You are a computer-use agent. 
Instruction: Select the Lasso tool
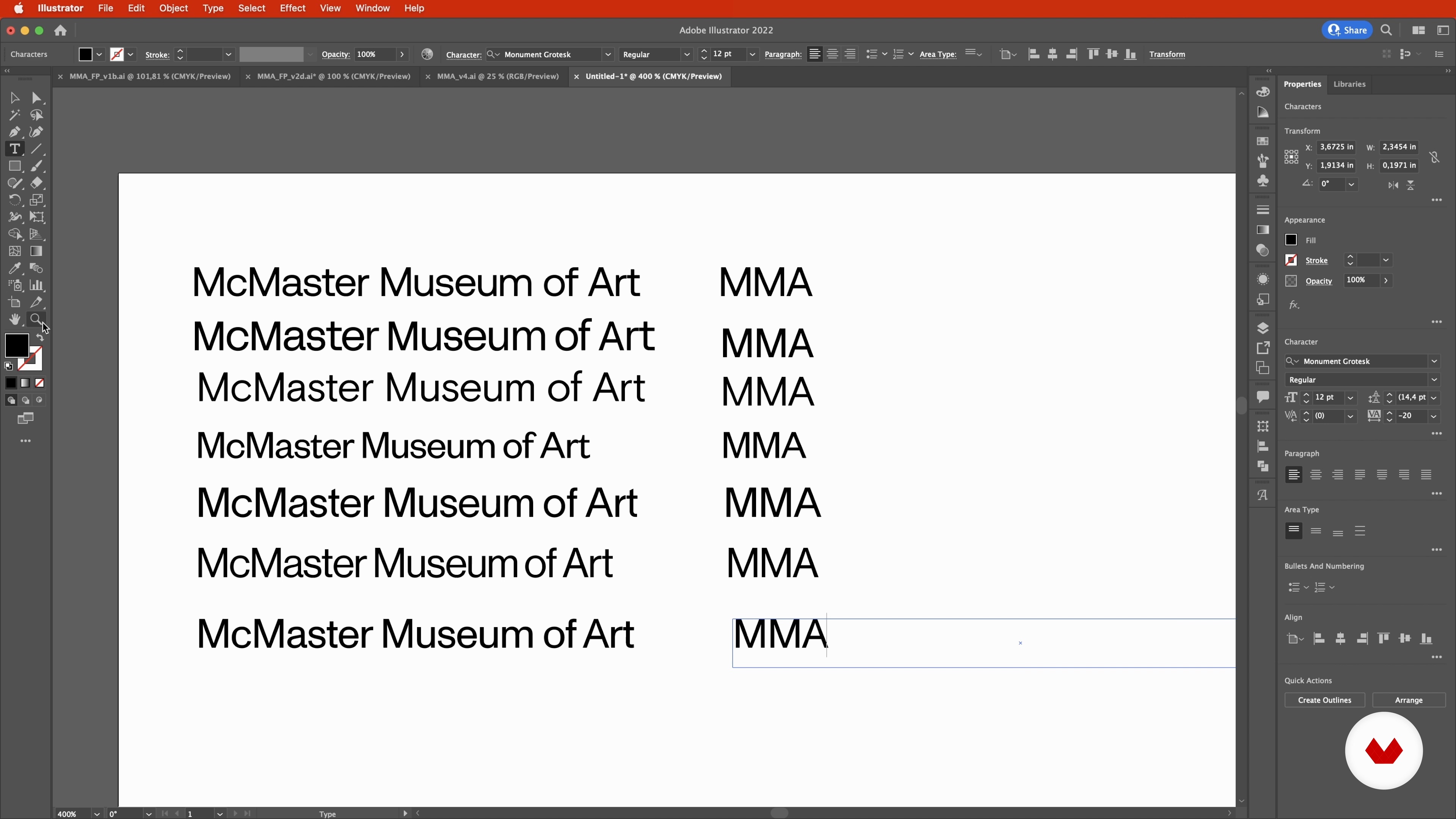point(37,115)
